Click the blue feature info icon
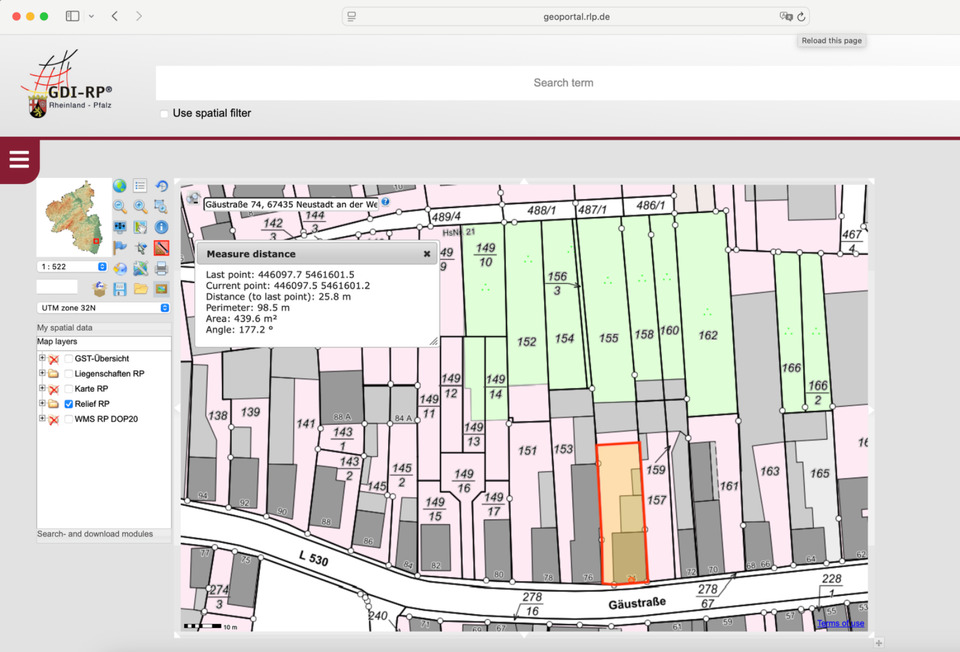 (x=161, y=227)
